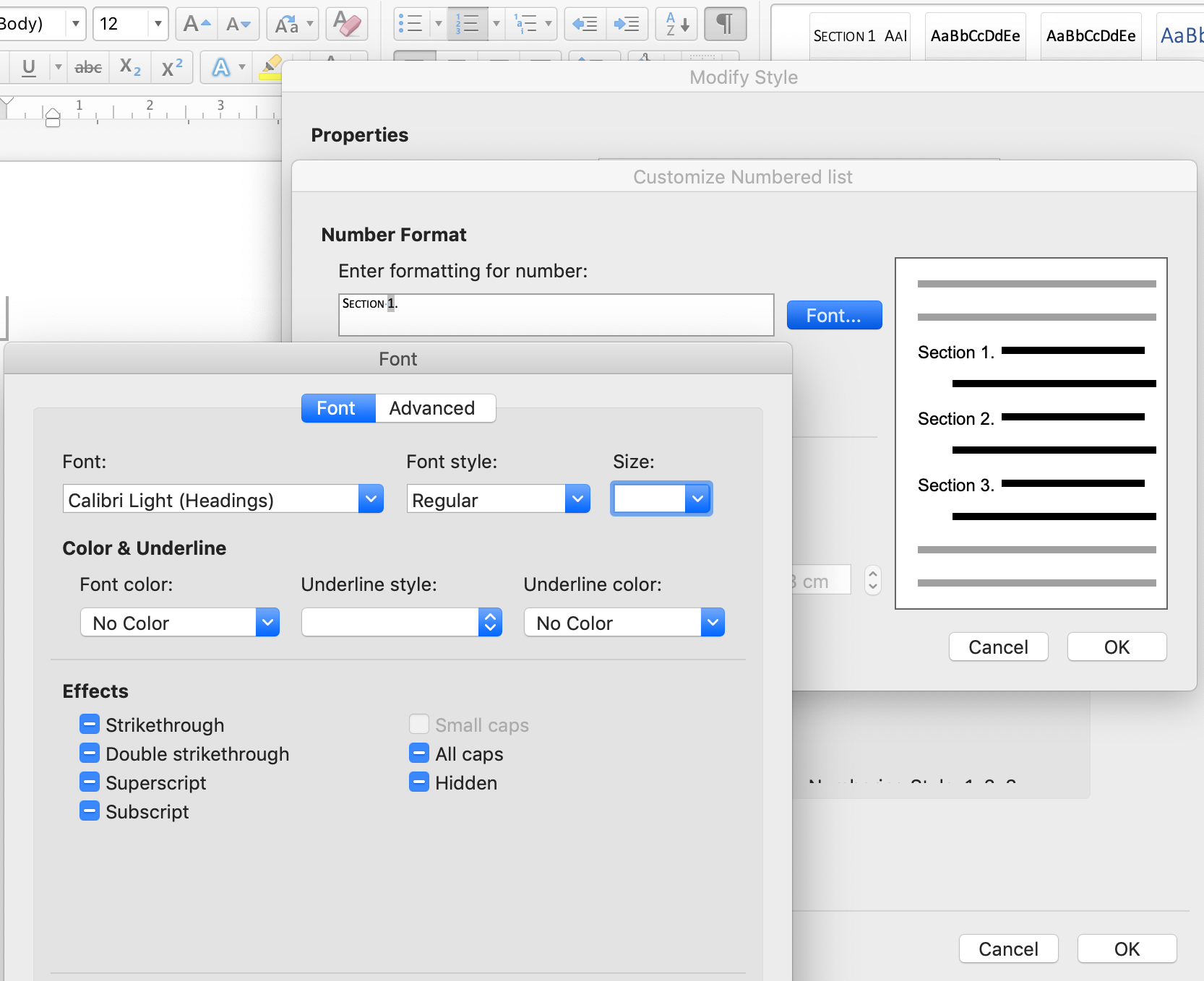Toggle the All caps checkbox

pos(419,753)
